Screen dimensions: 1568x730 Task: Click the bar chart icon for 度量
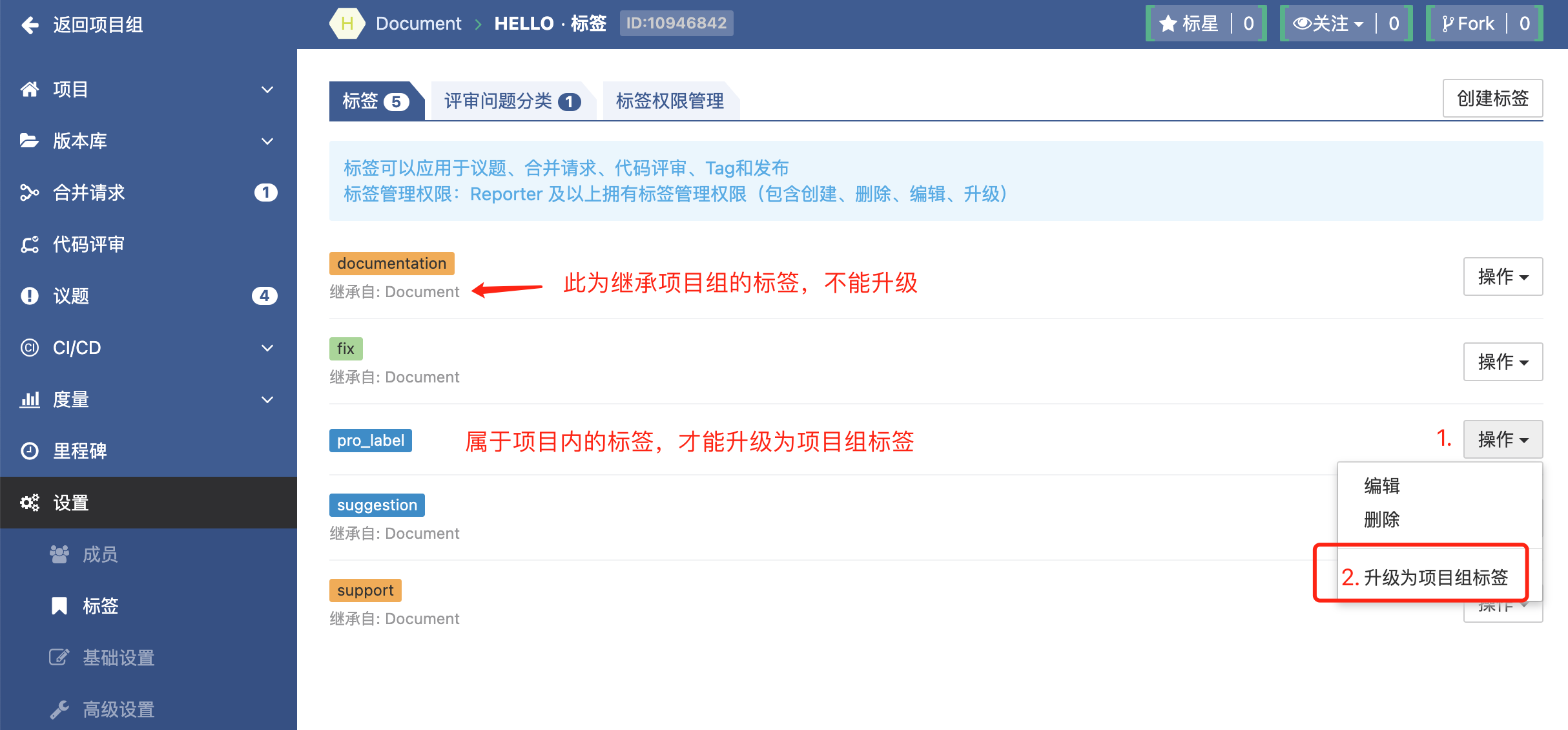30,399
